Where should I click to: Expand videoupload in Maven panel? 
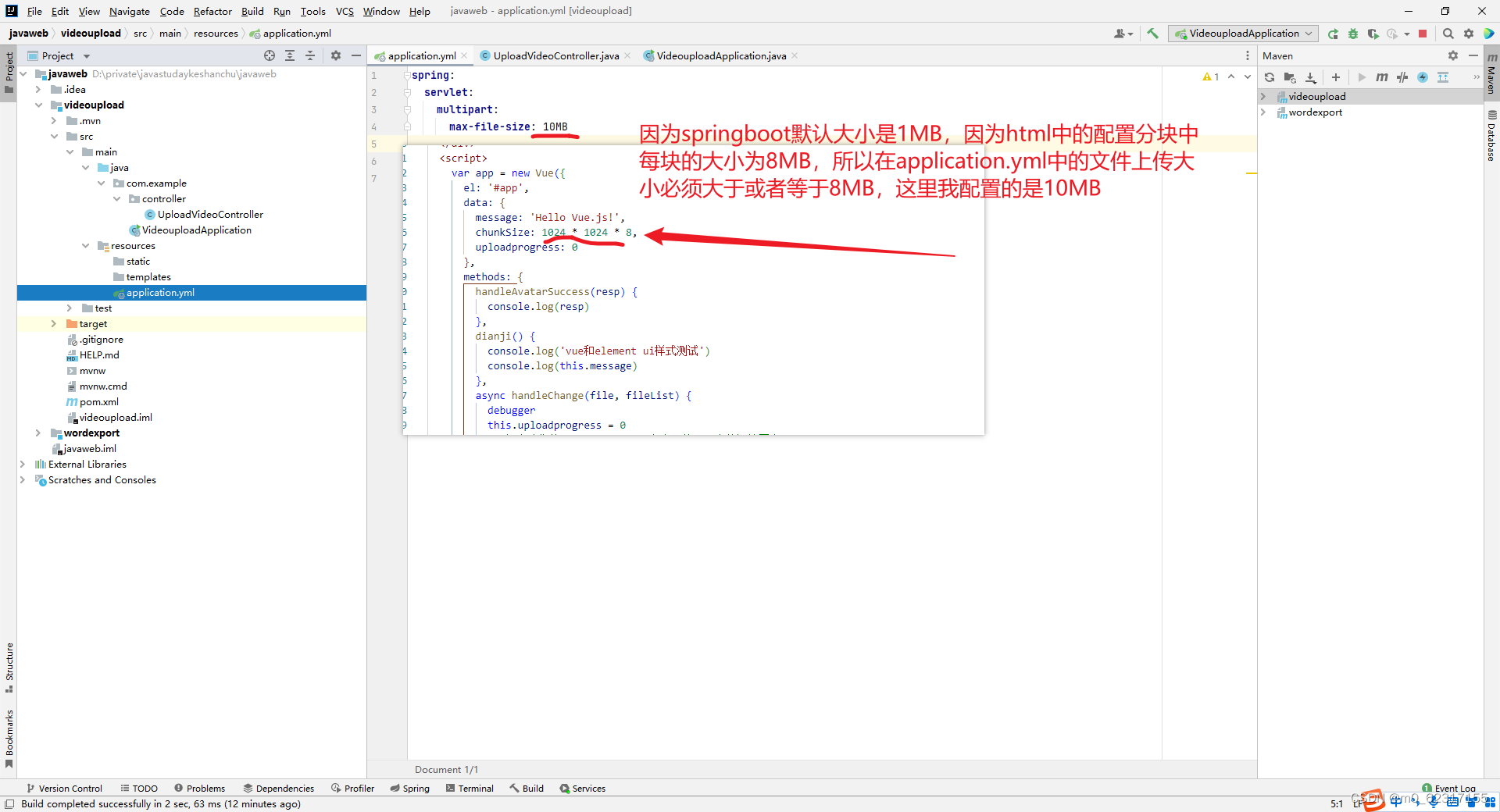1263,96
